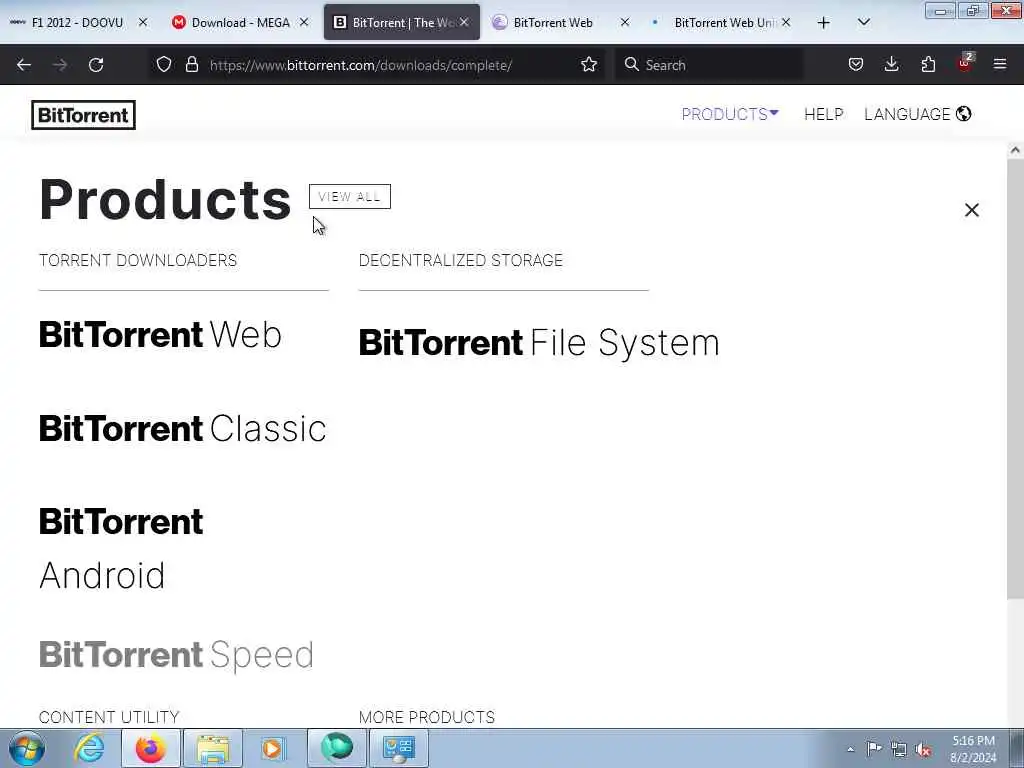The image size is (1024, 768).
Task: Click the network tray icon
Action: (x=899, y=749)
